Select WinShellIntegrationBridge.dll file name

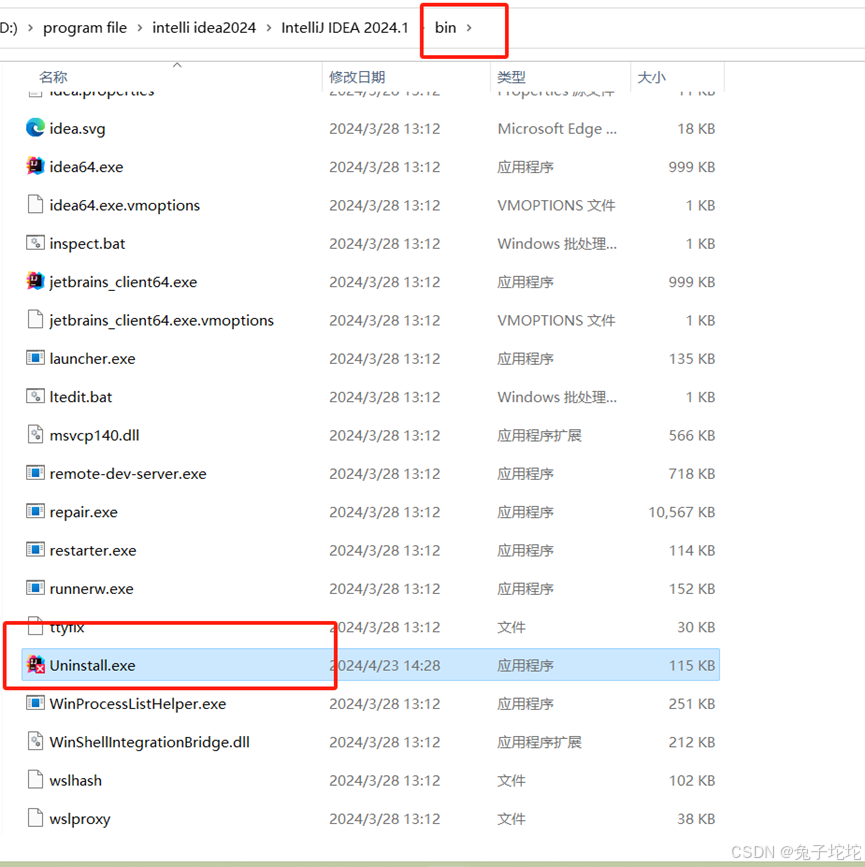(149, 742)
